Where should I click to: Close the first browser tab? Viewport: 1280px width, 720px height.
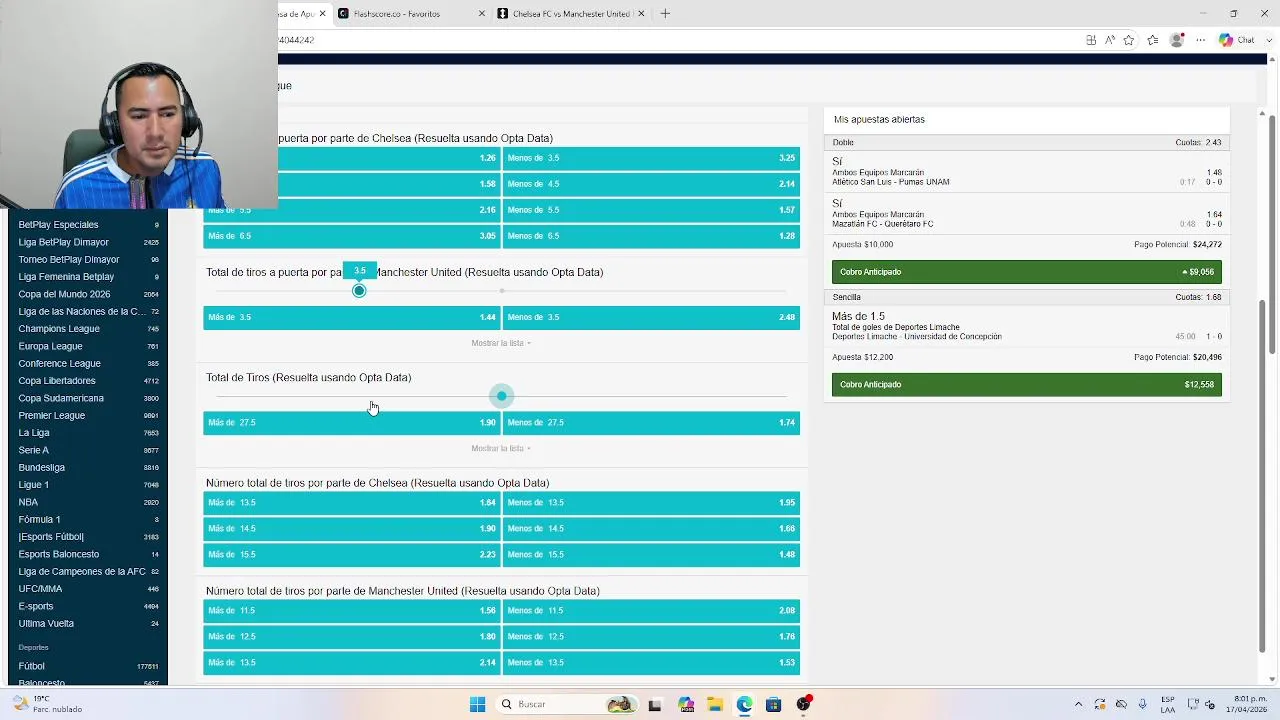tap(322, 14)
